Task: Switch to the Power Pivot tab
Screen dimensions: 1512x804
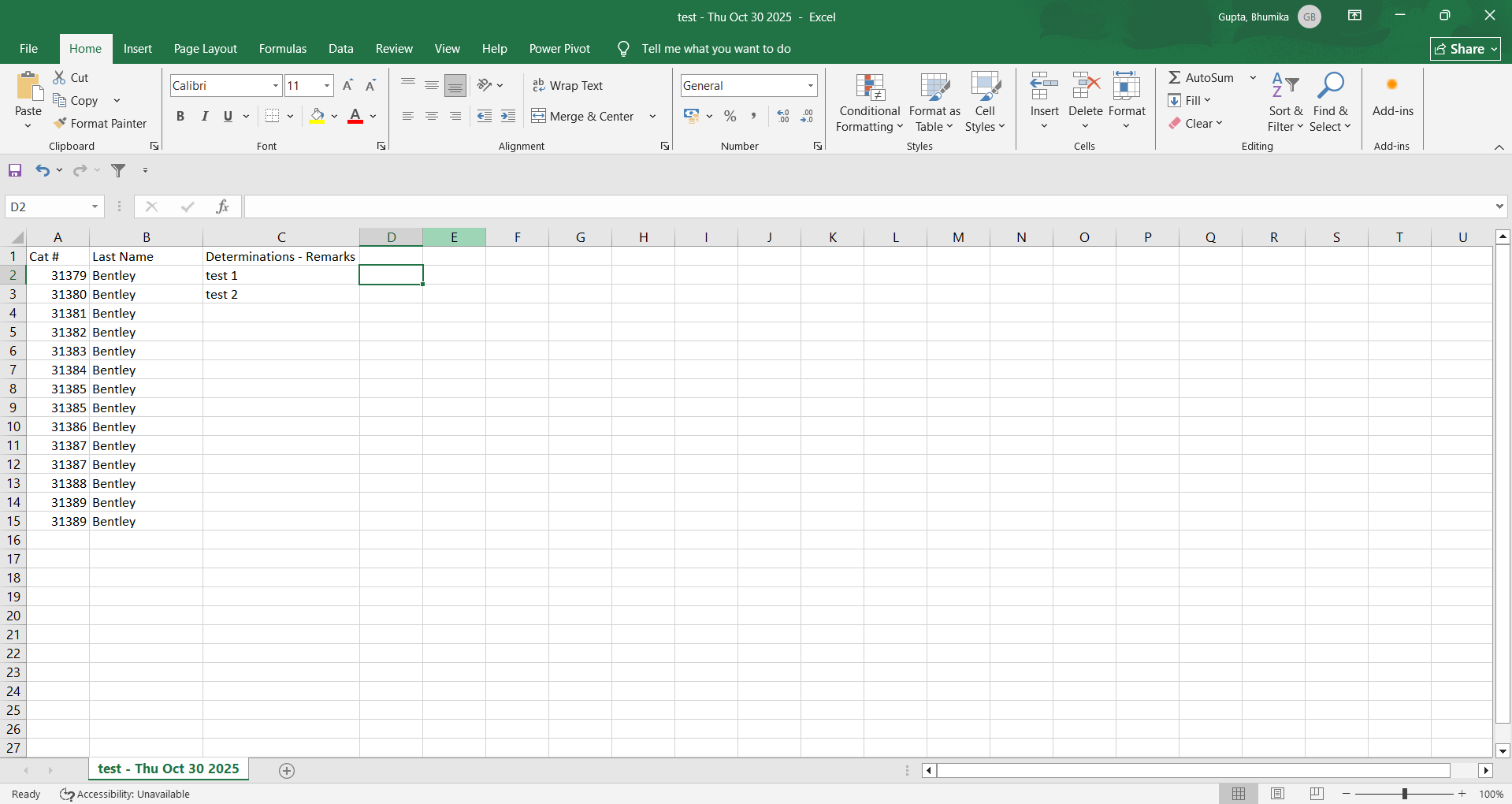Action: pos(559,49)
